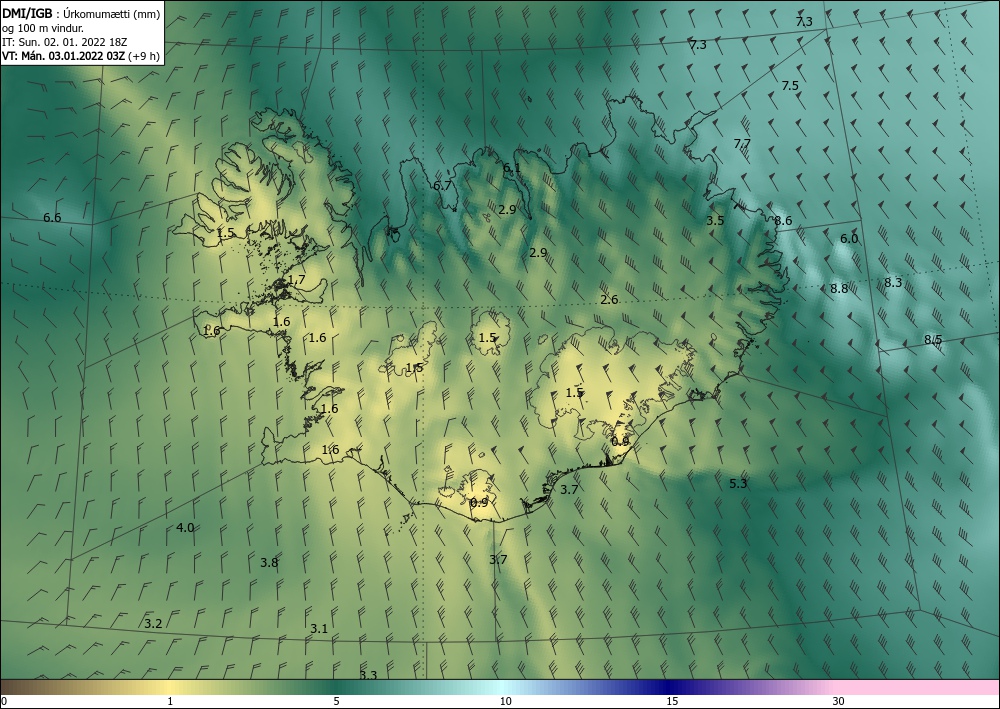The width and height of the screenshot is (1000, 709).
Task: Click the 8.6 value at the east coast
Action: pos(783,221)
